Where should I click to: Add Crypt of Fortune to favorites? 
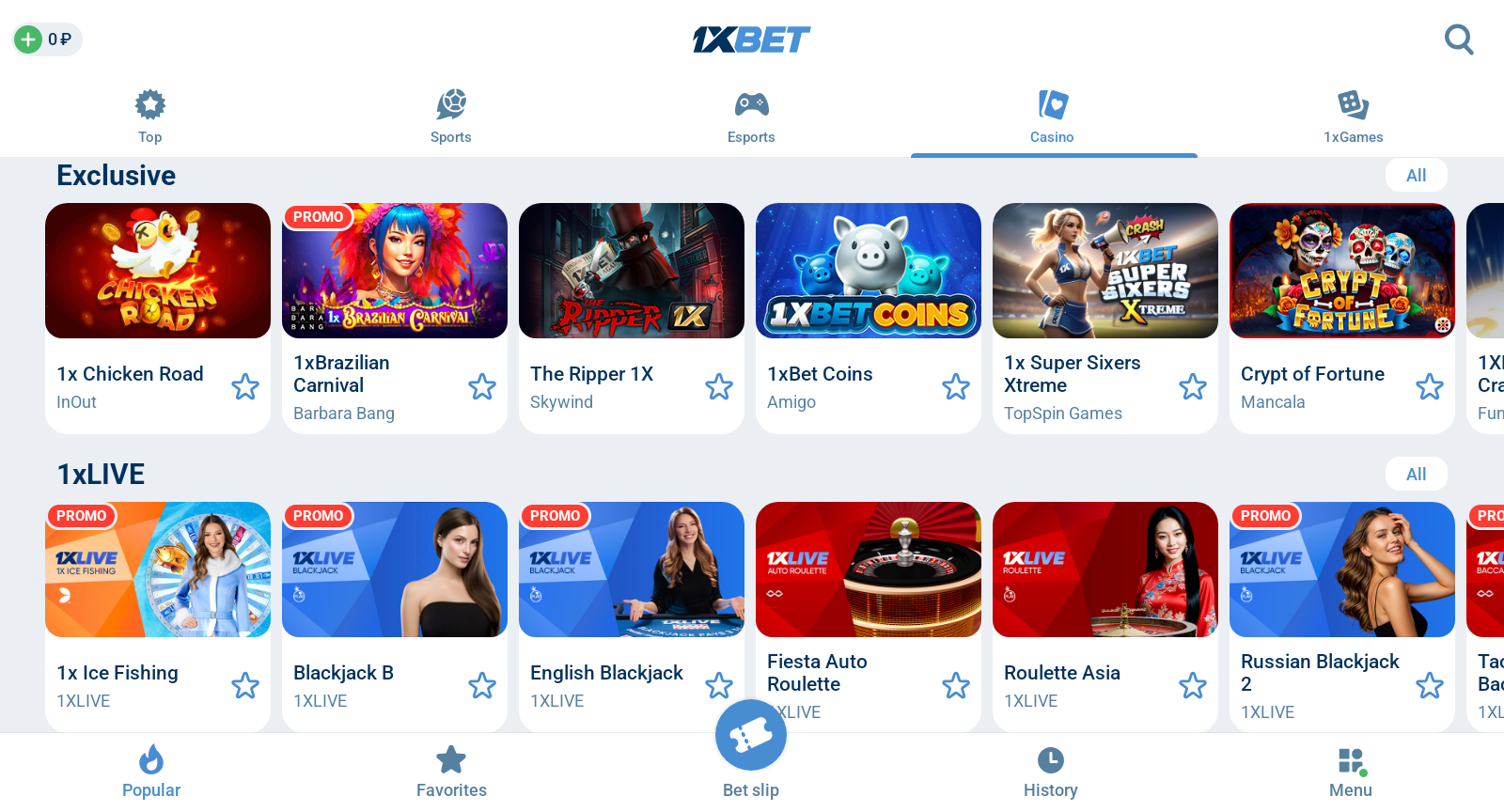pos(1430,386)
